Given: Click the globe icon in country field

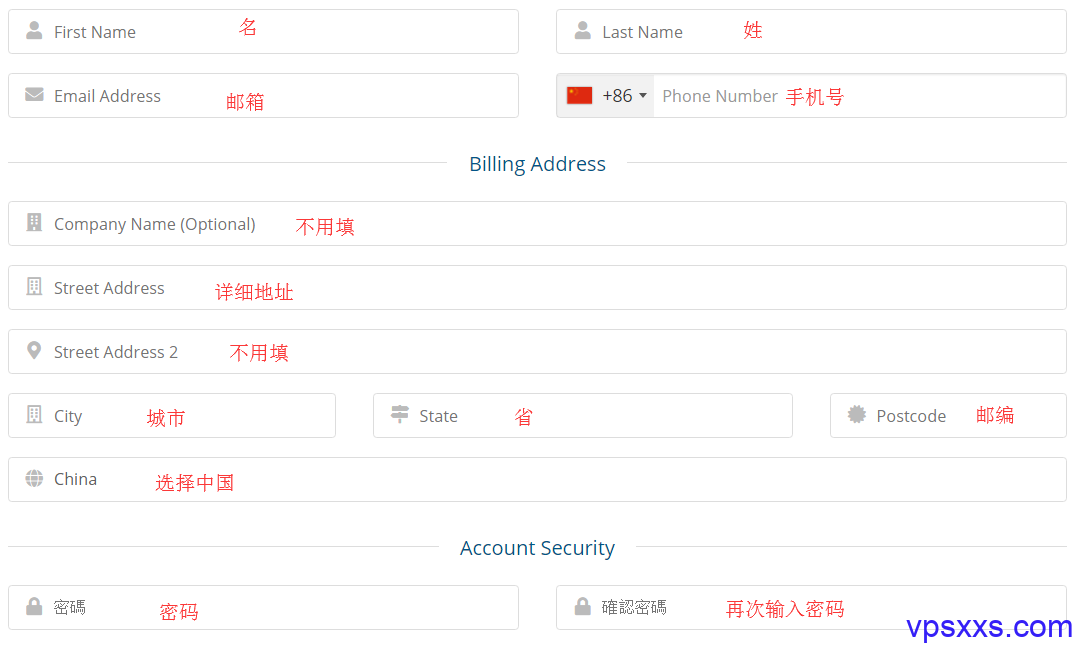Looking at the screenshot, I should pyautogui.click(x=34, y=478).
